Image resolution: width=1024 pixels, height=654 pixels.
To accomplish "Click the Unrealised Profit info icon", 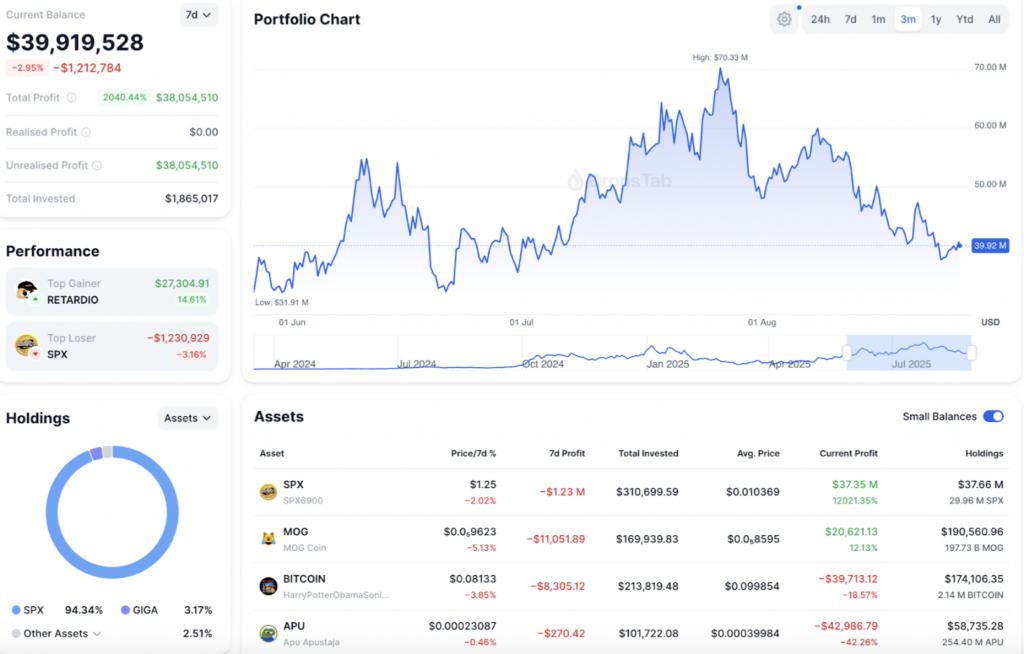I will 97,165.
